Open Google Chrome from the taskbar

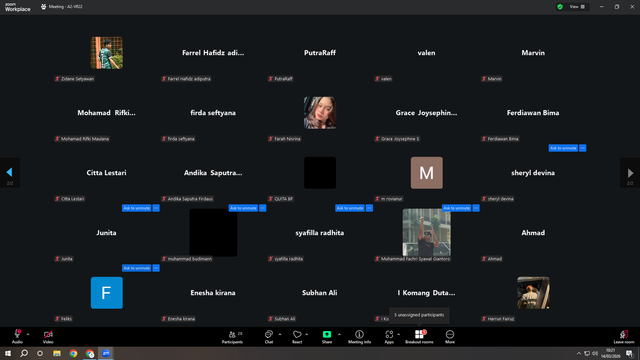(x=73, y=353)
